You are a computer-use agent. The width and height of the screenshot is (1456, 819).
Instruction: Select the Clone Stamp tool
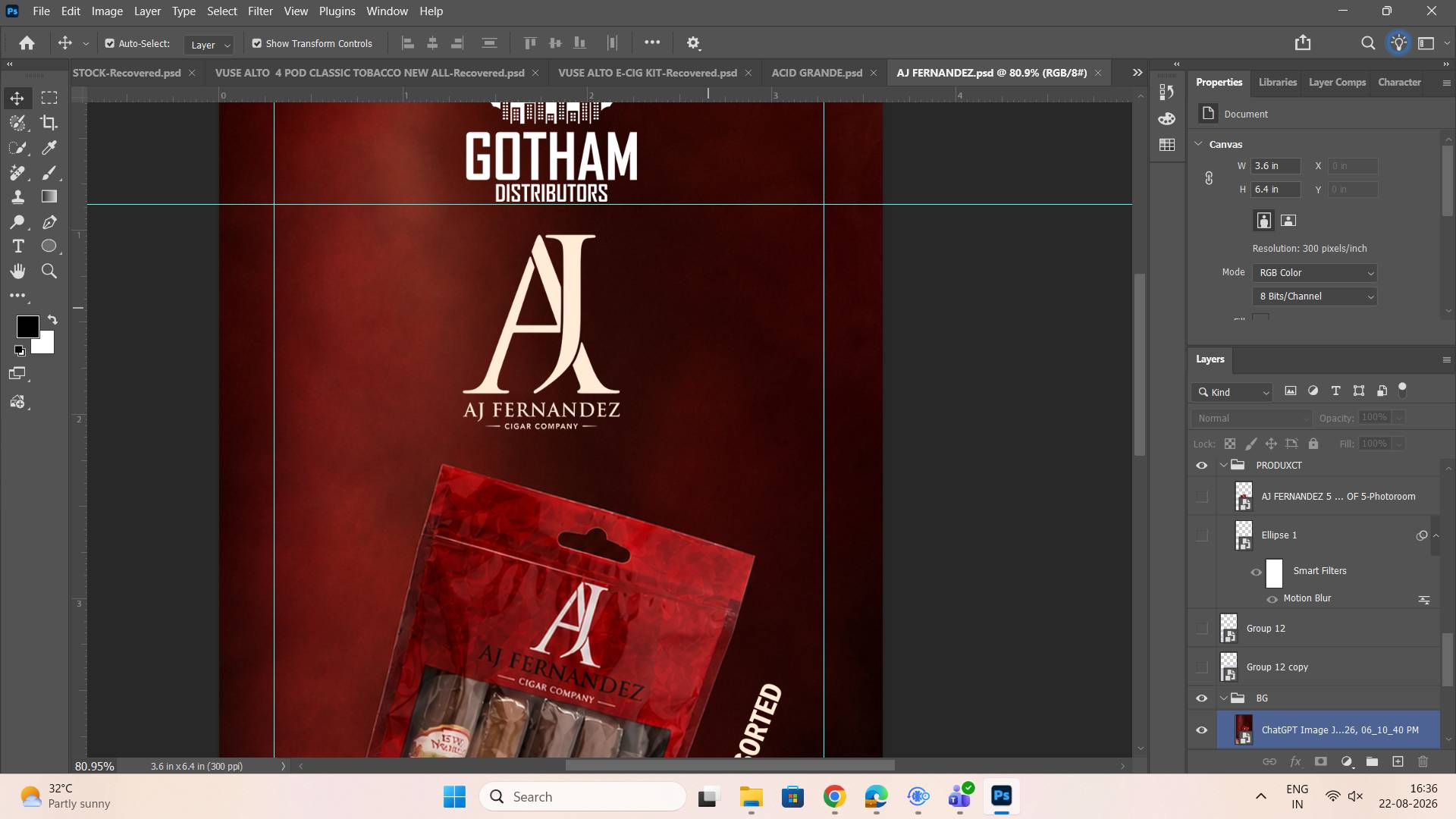point(18,197)
